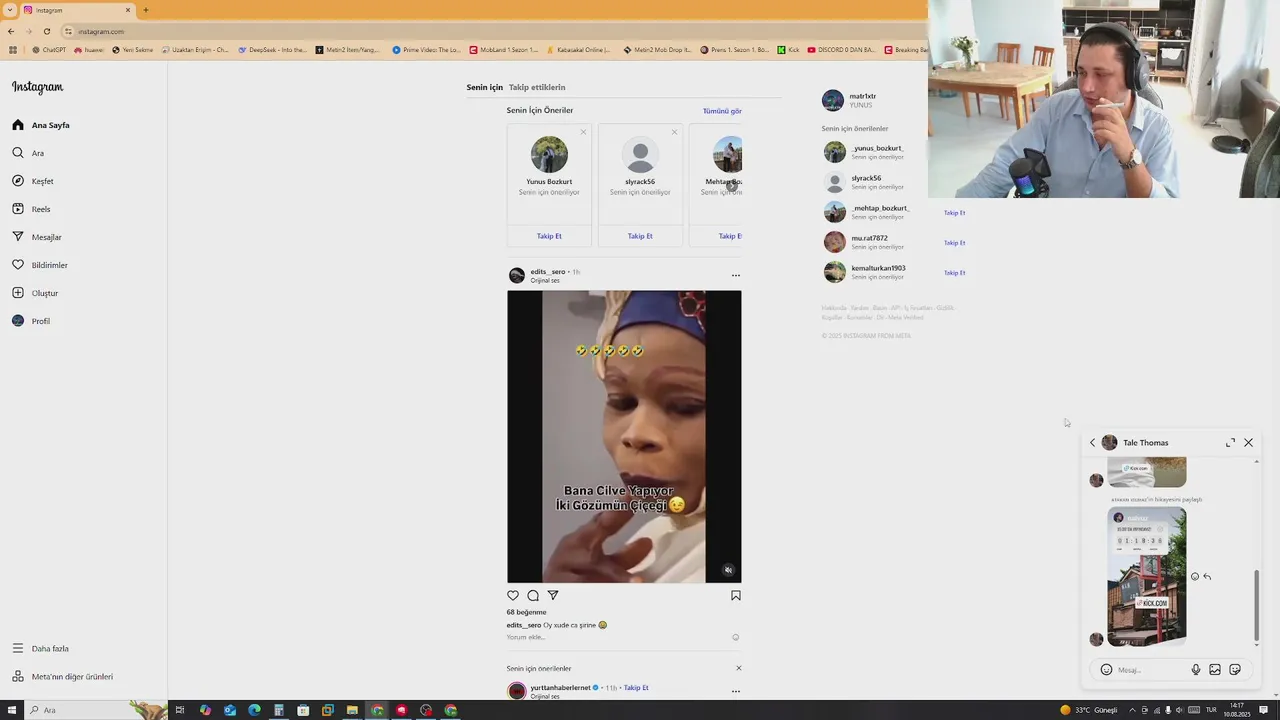Click the chat scrollbar
This screenshot has width=1280, height=720.
pyautogui.click(x=1257, y=605)
